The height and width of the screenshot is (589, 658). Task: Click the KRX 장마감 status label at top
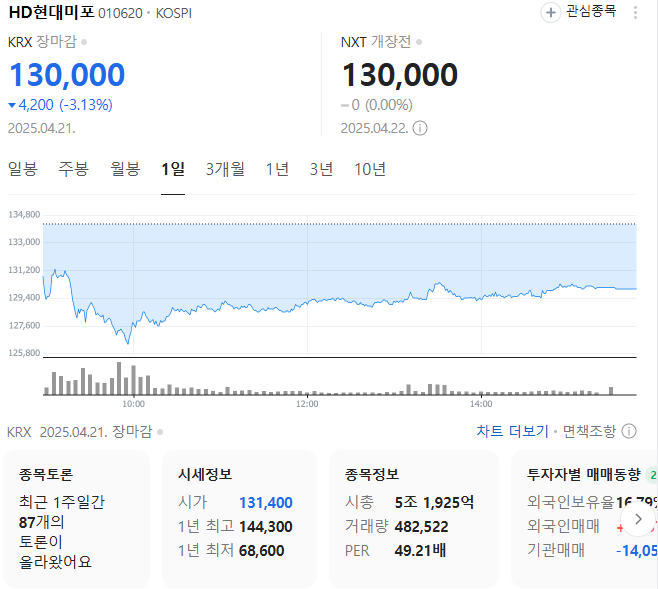[x=42, y=42]
